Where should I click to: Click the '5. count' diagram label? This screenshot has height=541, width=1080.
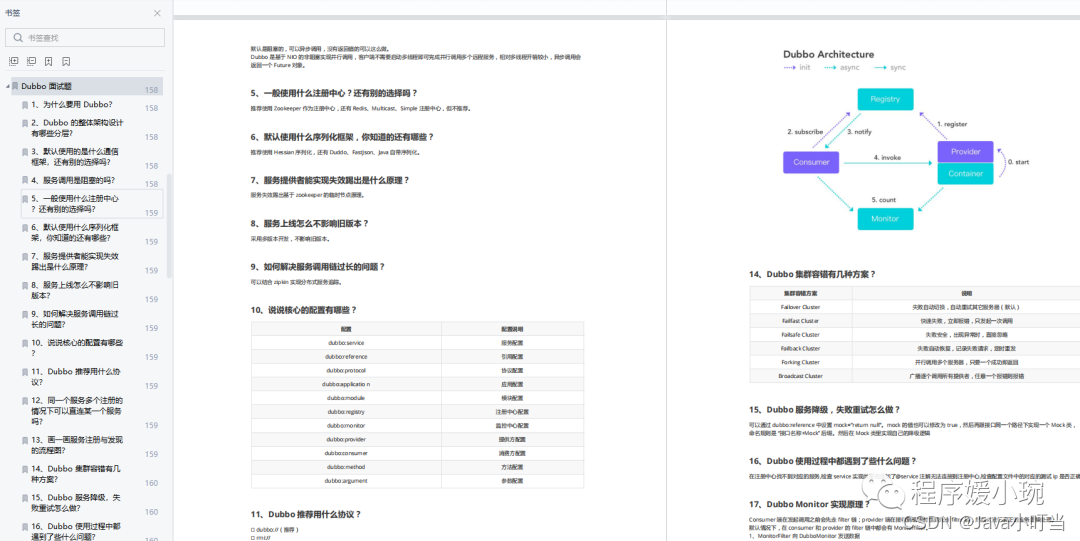click(x=884, y=200)
